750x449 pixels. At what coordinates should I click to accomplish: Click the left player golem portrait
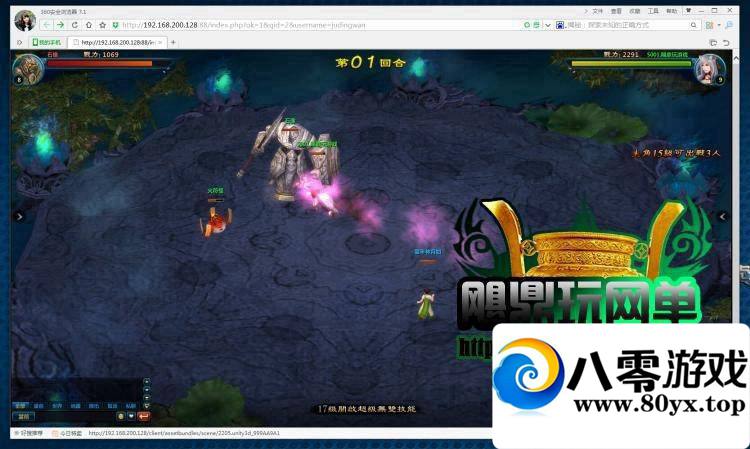[28, 69]
